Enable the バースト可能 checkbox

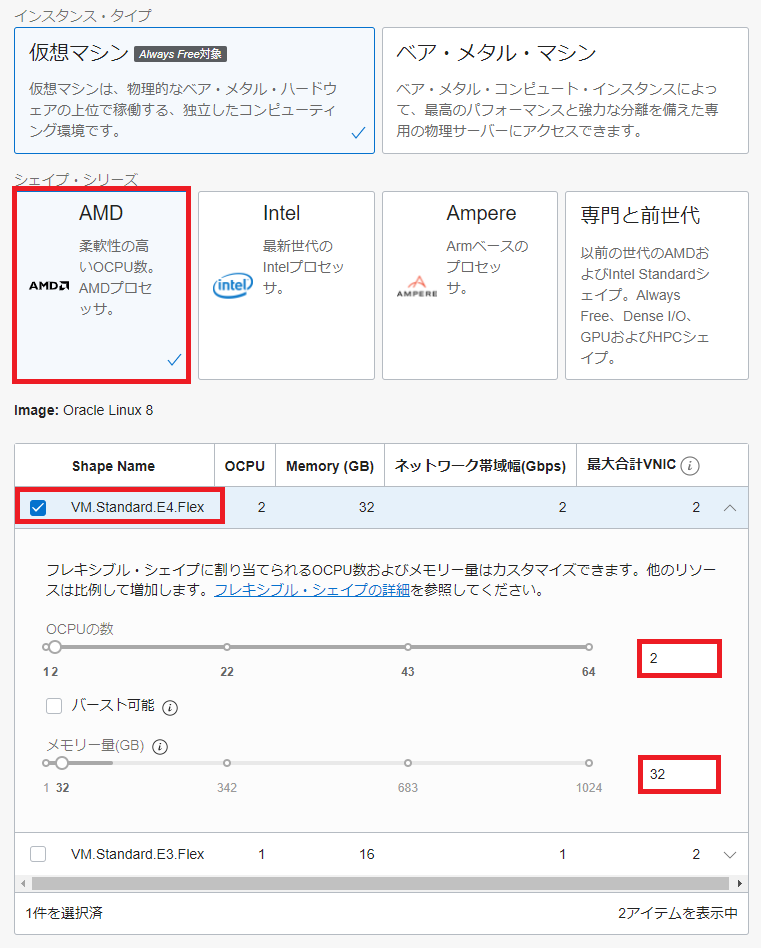[54, 706]
